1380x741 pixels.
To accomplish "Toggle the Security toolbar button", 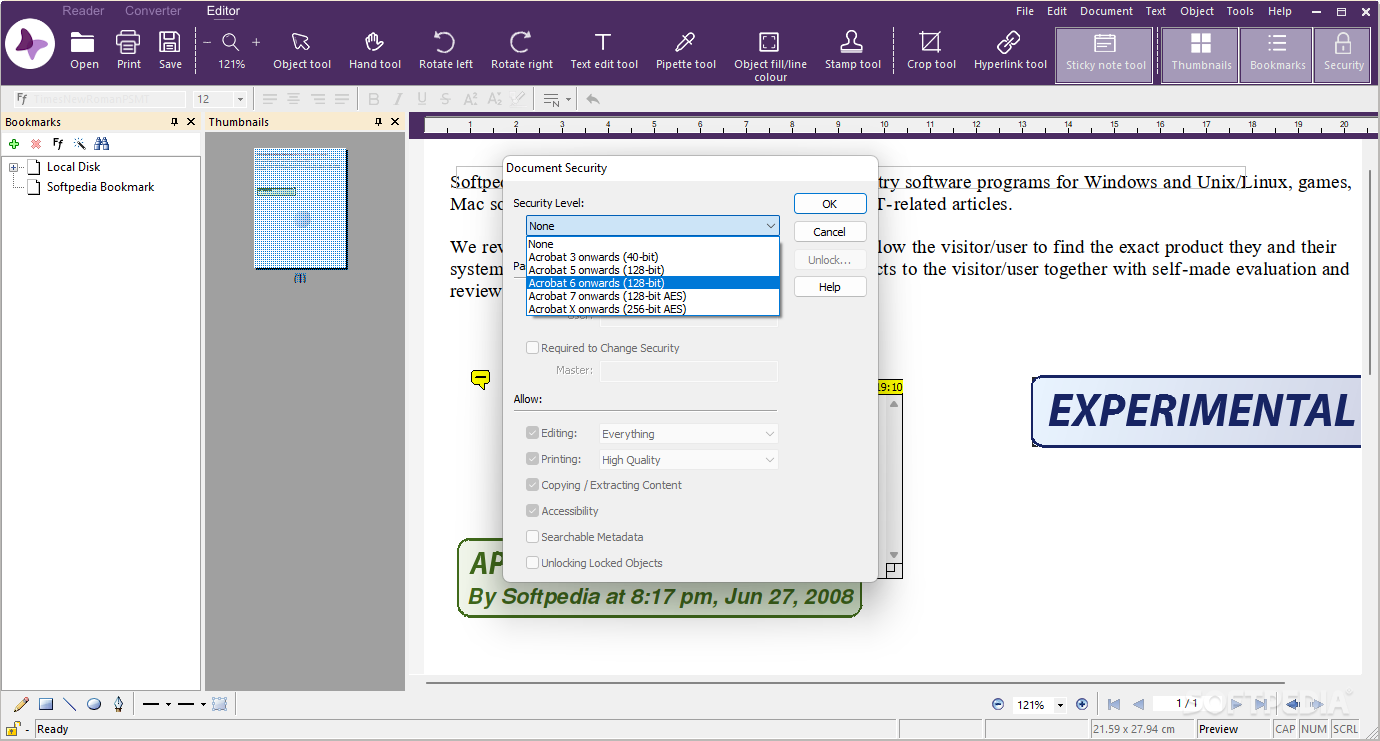I will [x=1343, y=55].
